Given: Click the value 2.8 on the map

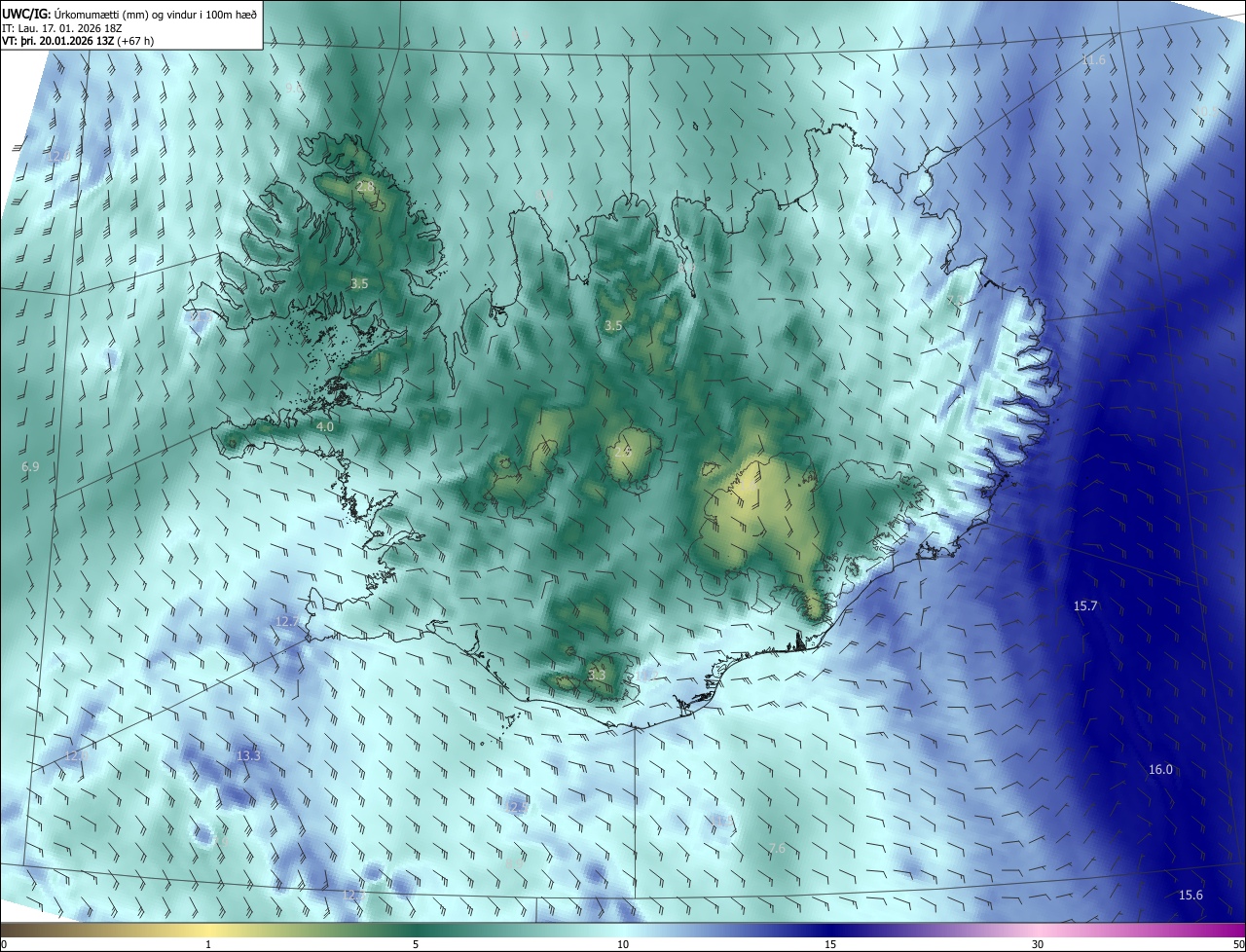Looking at the screenshot, I should (x=365, y=187).
